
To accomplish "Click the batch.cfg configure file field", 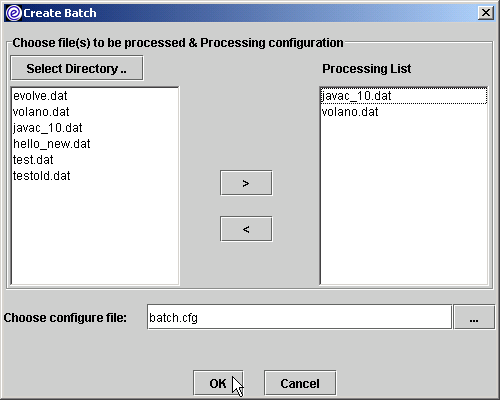I will tap(299, 317).
